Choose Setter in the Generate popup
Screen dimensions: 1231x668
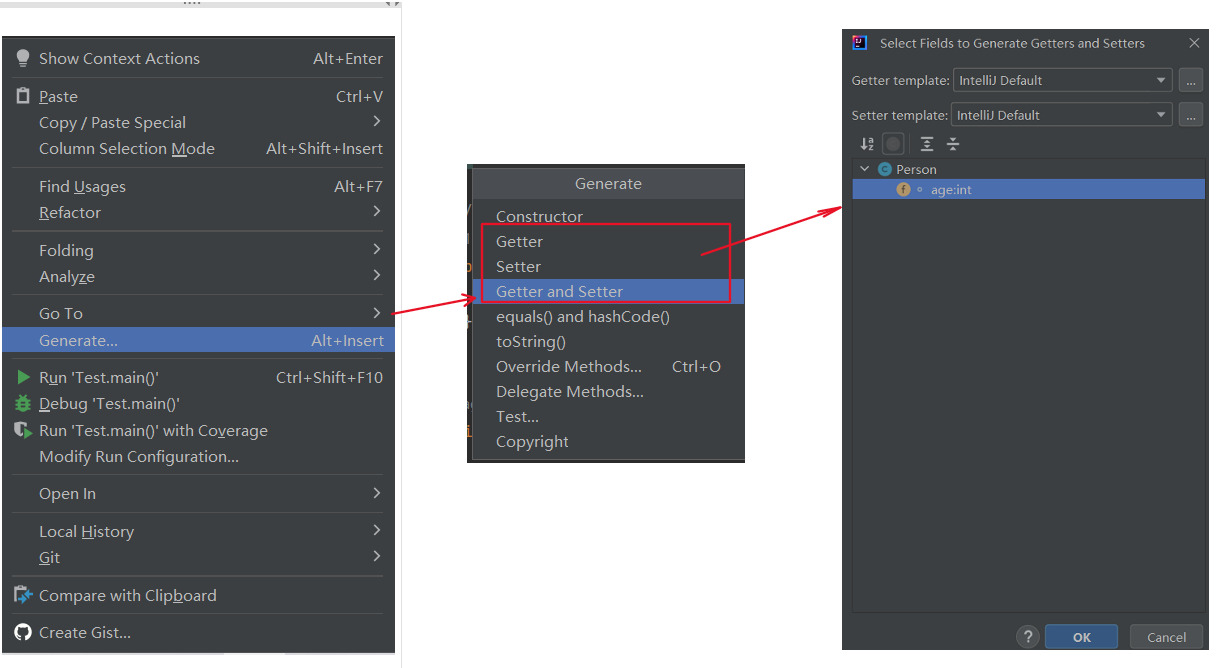(608, 266)
